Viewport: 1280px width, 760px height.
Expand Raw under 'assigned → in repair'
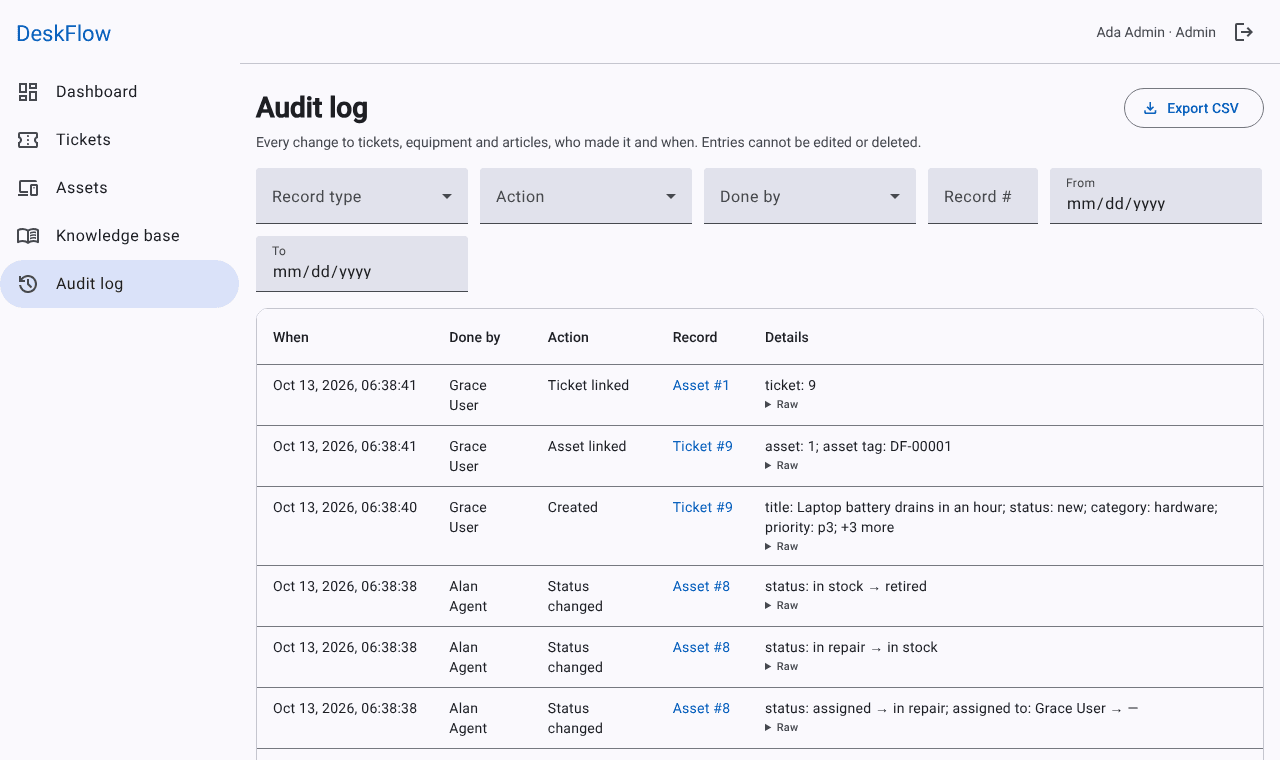pos(782,728)
